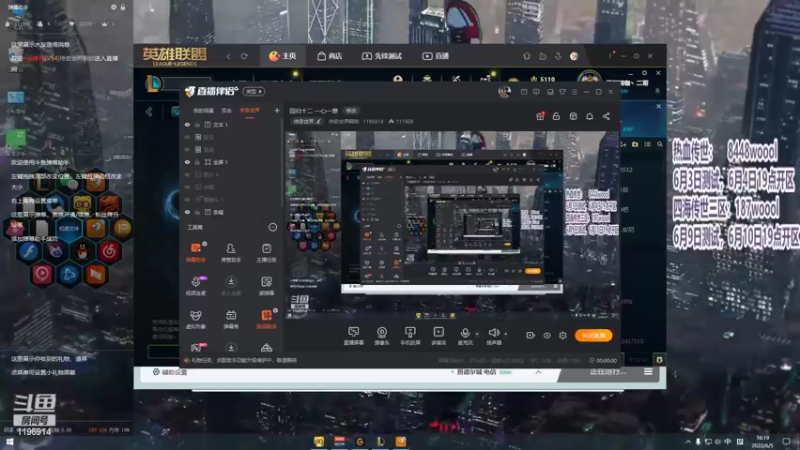Open the League of Legends taskbar icon
Screen dimensions: 800x450
[x=380, y=442]
